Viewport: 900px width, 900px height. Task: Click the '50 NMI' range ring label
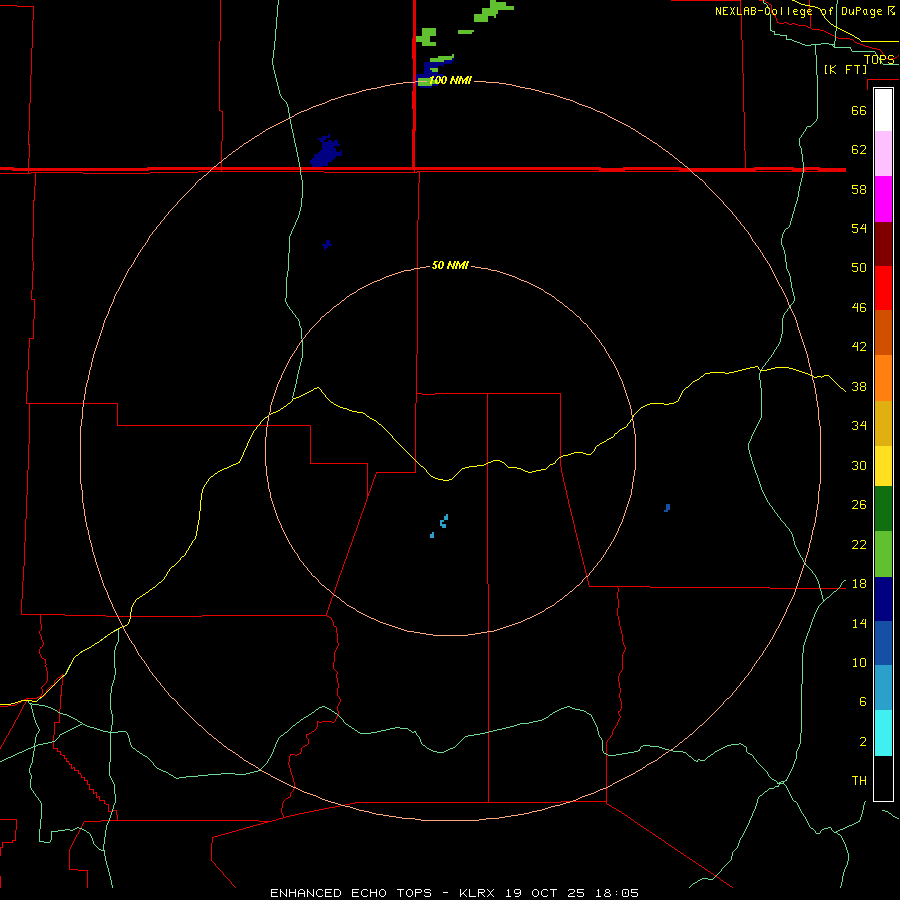click(450, 265)
